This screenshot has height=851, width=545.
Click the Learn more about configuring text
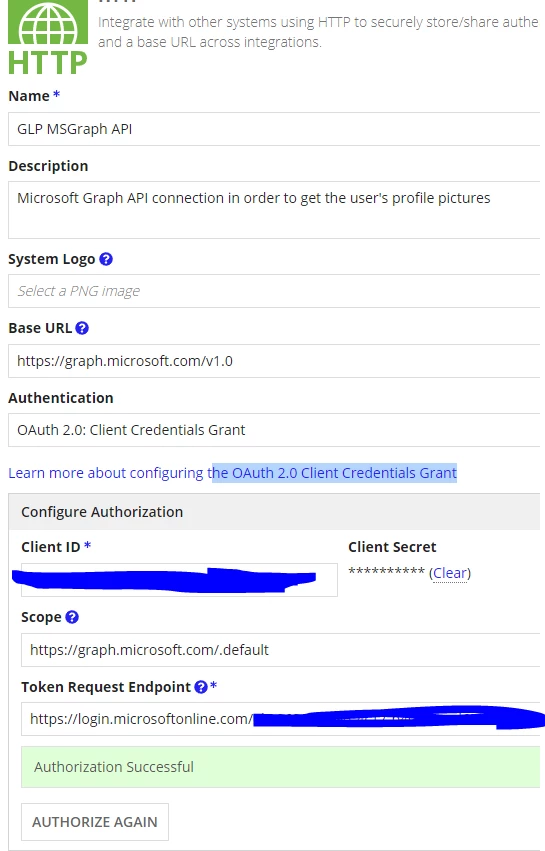coord(106,473)
